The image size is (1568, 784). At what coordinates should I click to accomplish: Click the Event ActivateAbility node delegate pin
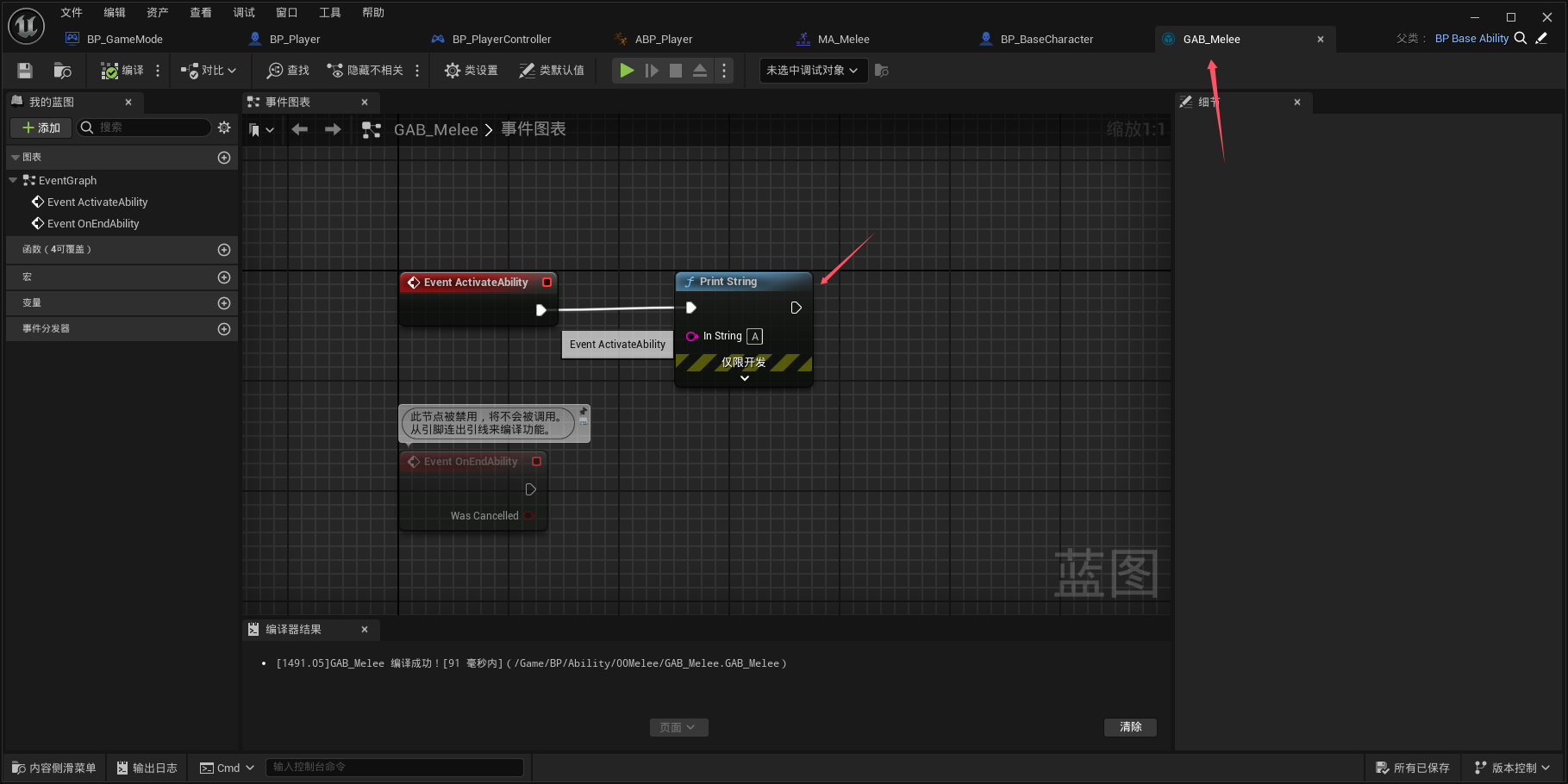point(547,282)
